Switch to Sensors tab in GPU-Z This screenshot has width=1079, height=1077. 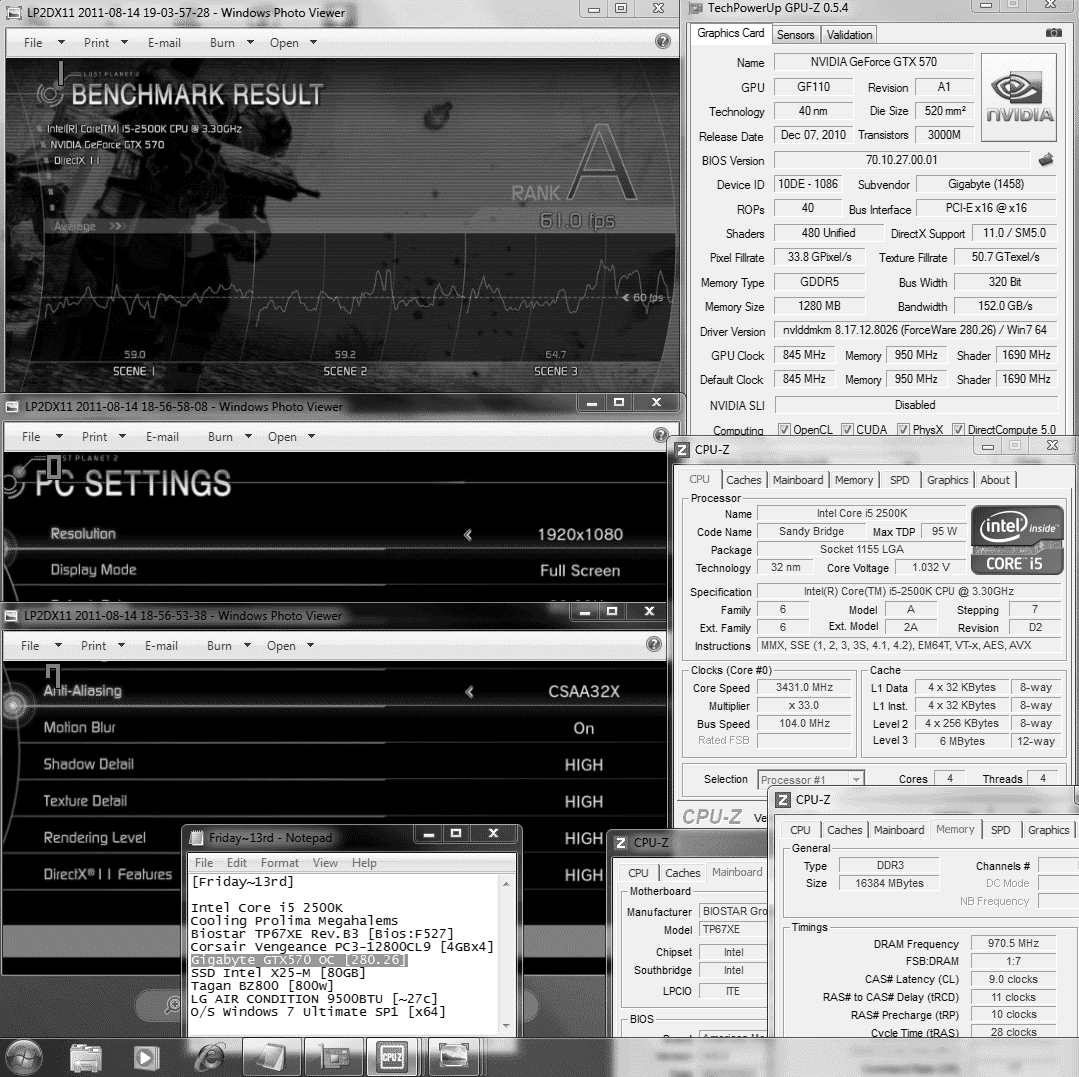[x=795, y=34]
